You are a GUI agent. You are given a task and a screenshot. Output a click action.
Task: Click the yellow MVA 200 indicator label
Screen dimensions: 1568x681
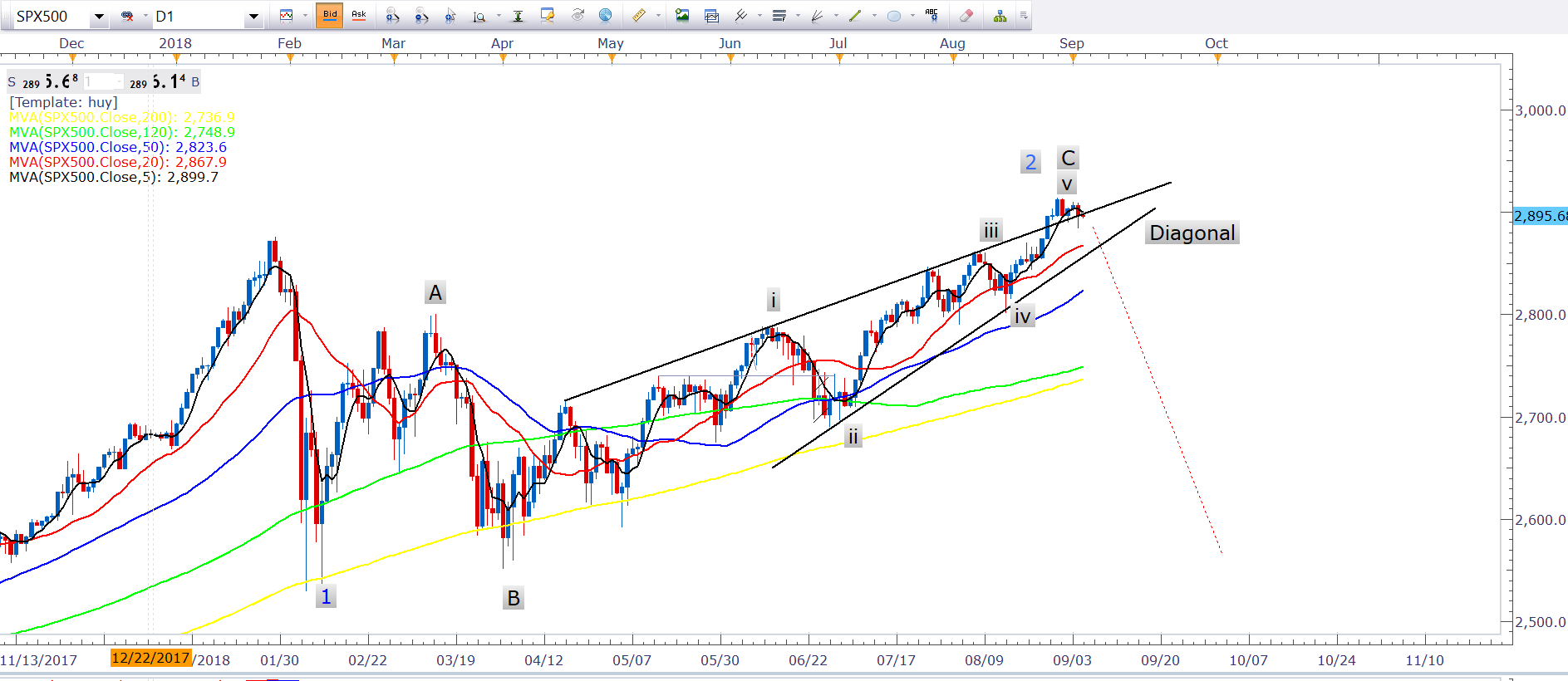point(121,117)
